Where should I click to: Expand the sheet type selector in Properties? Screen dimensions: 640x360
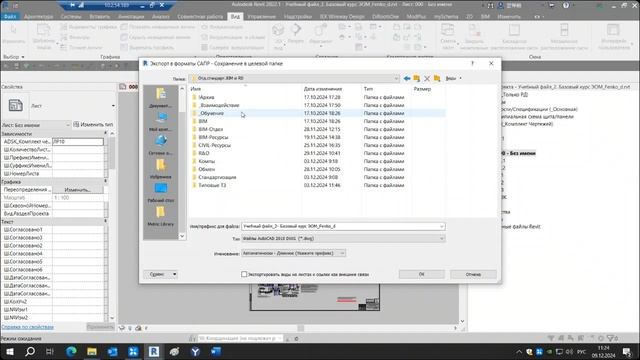[113, 106]
